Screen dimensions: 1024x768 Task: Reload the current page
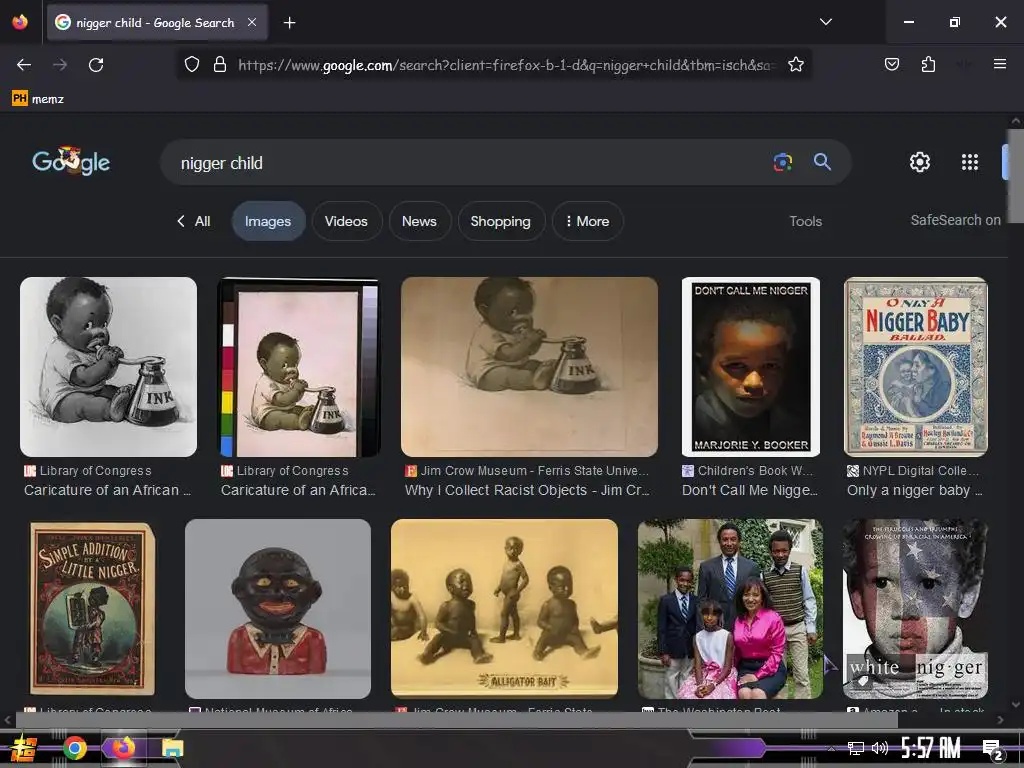click(x=96, y=65)
